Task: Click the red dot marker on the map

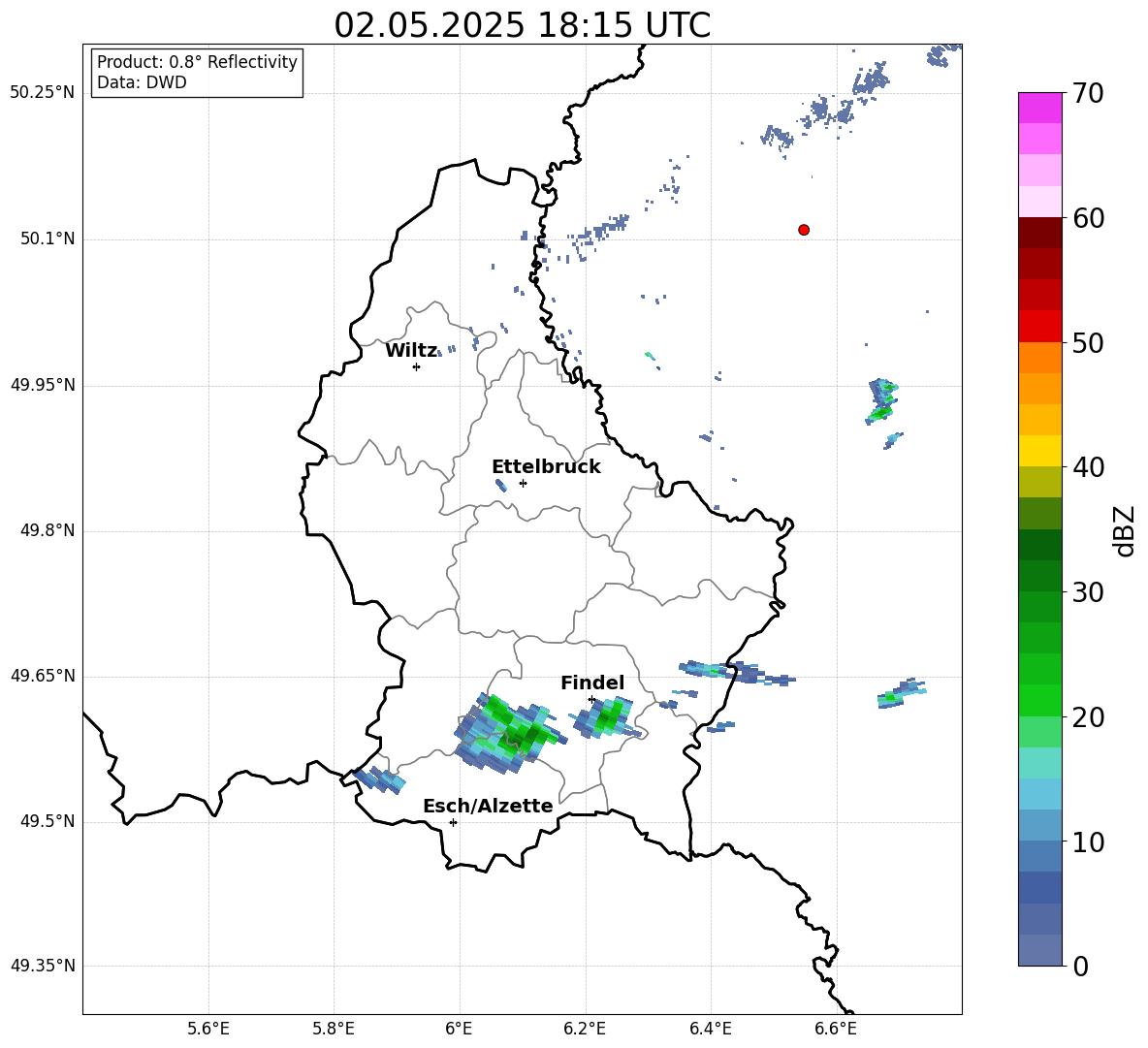Action: [x=804, y=230]
